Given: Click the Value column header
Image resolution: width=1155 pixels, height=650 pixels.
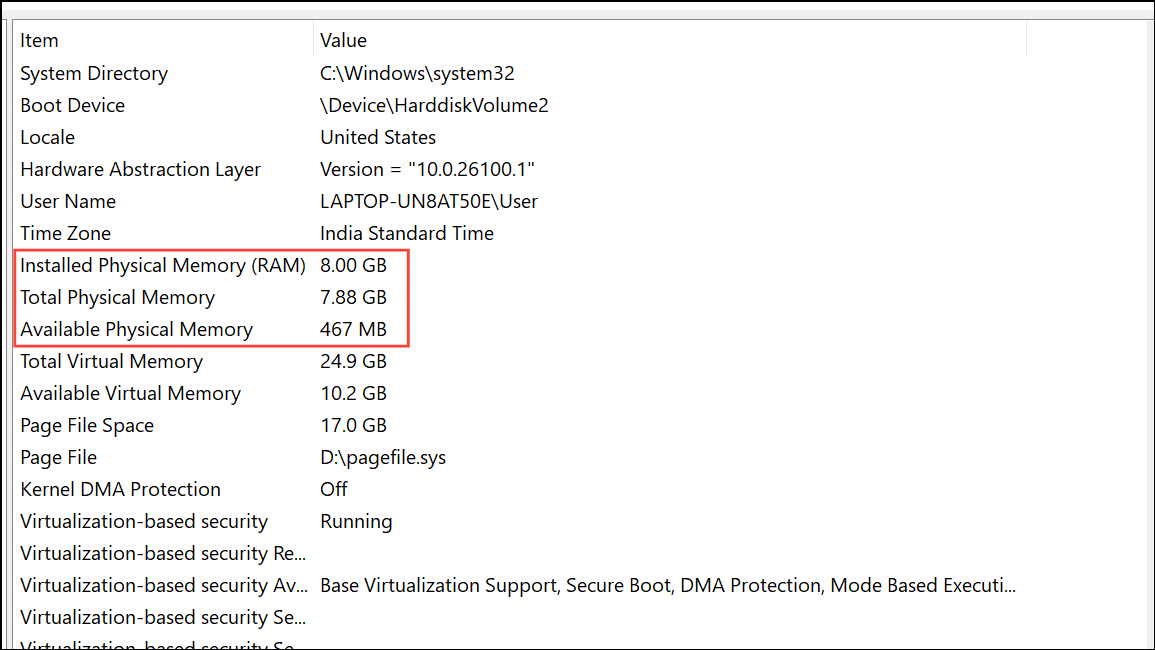Looking at the screenshot, I should click(670, 40).
